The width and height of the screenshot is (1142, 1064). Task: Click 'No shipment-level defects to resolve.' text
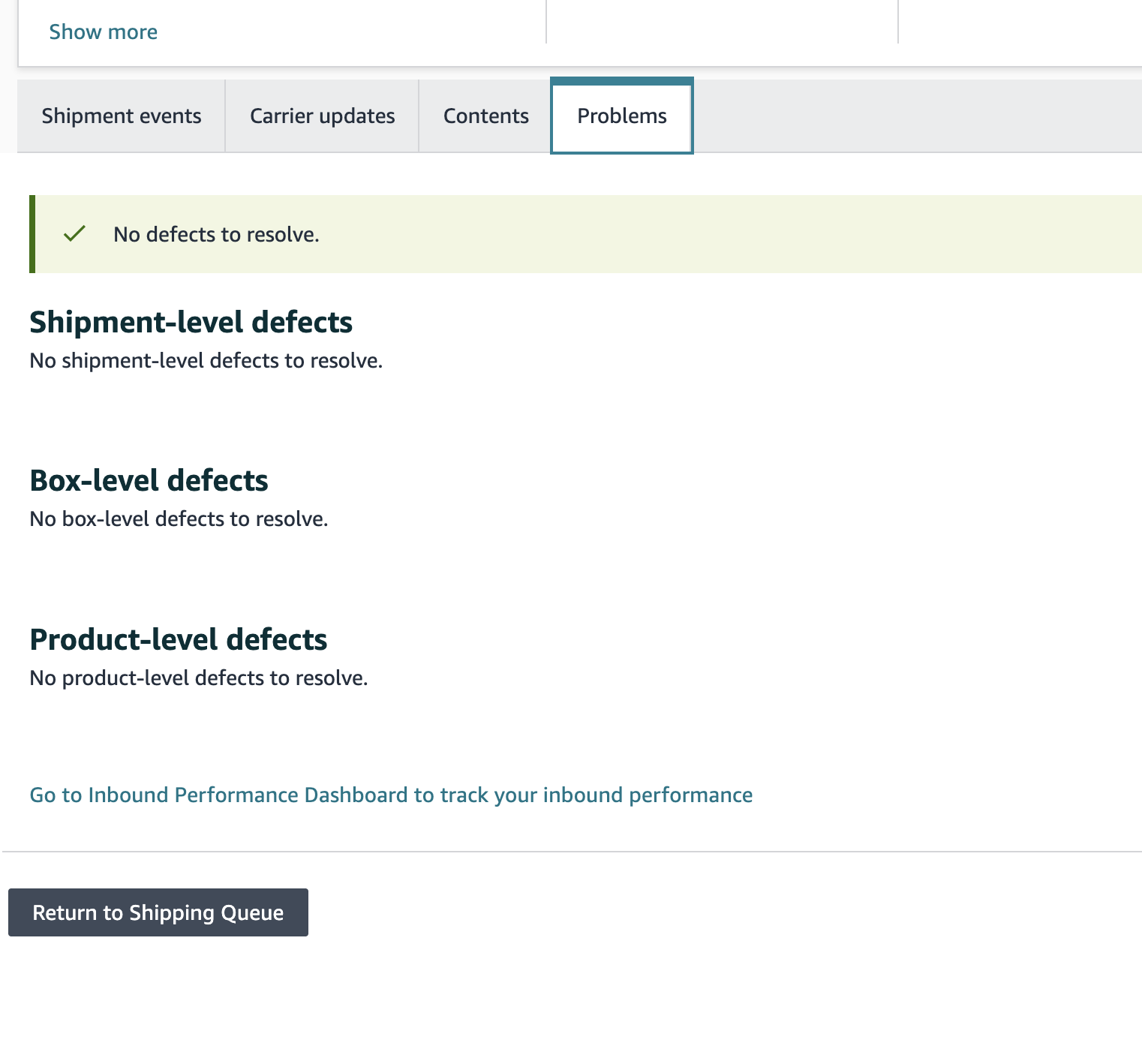(206, 361)
